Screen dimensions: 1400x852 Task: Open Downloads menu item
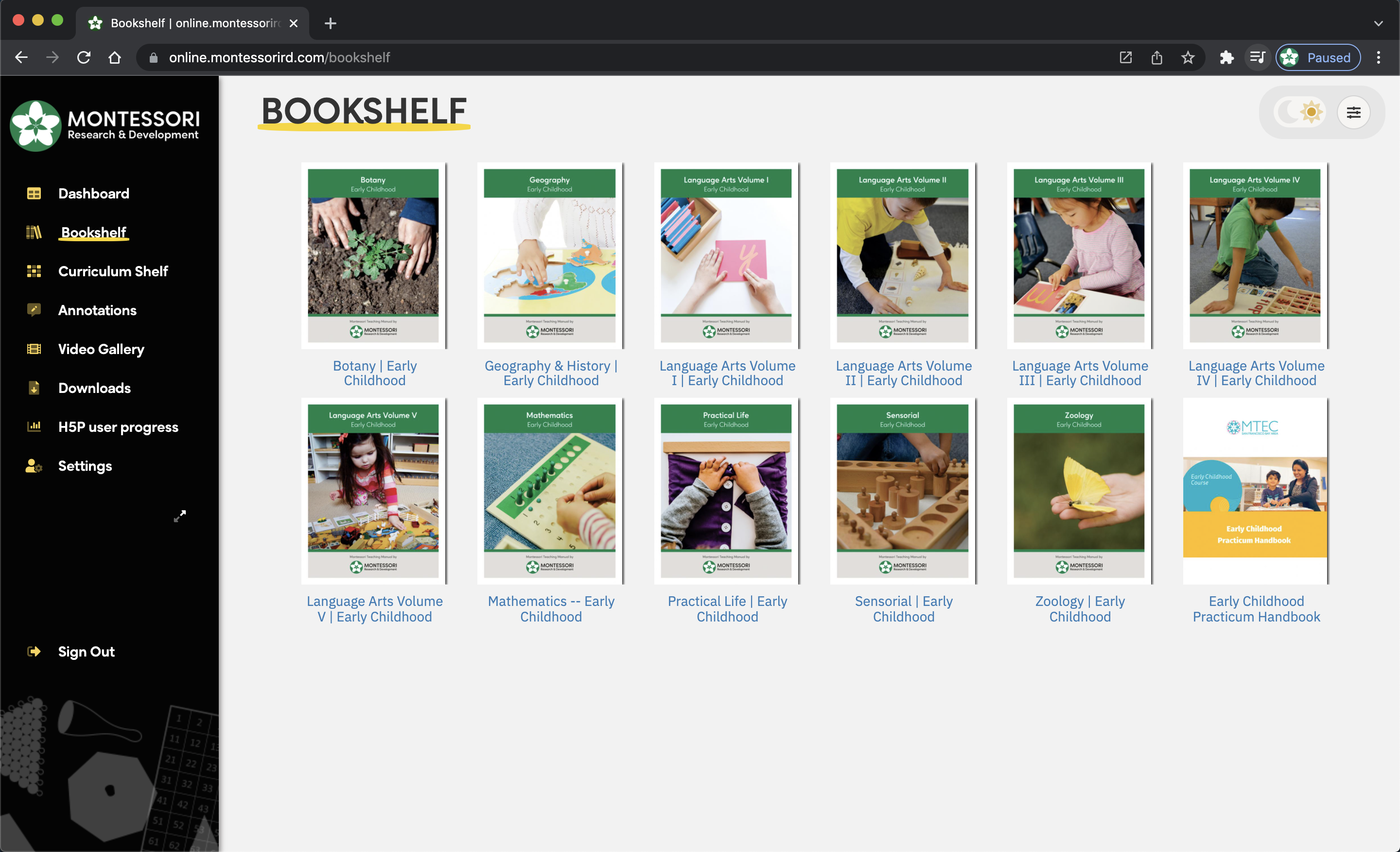click(x=94, y=388)
